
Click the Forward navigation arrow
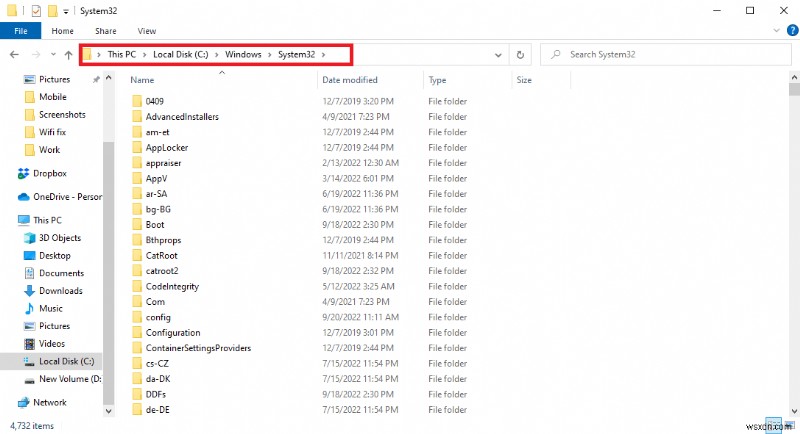[x=36, y=55]
